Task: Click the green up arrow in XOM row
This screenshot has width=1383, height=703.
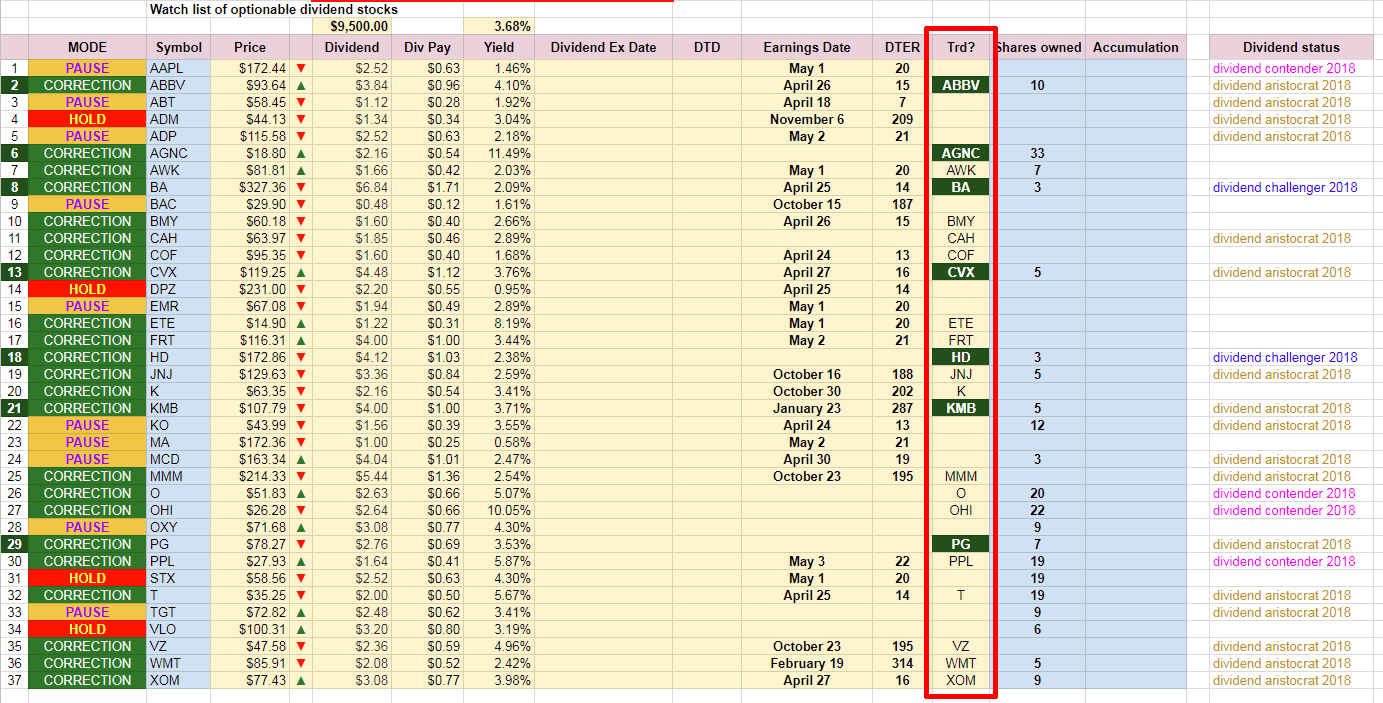Action: coord(301,680)
